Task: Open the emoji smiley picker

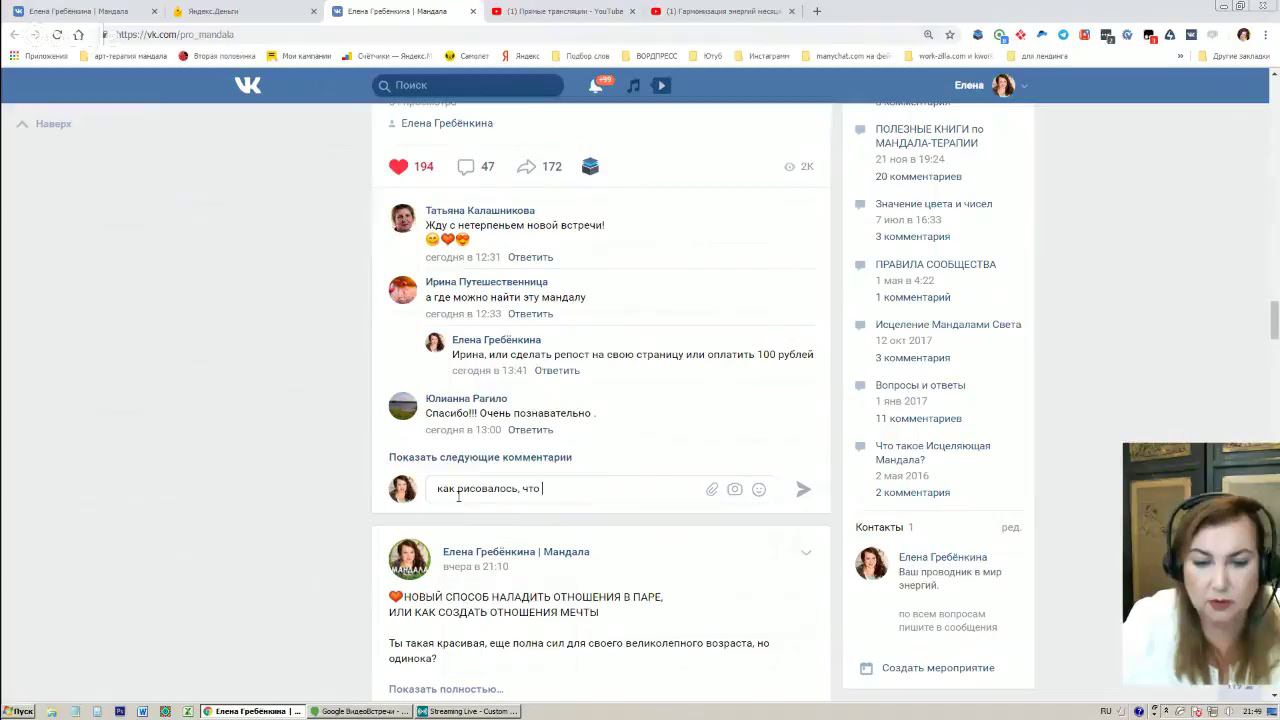Action: click(x=759, y=489)
